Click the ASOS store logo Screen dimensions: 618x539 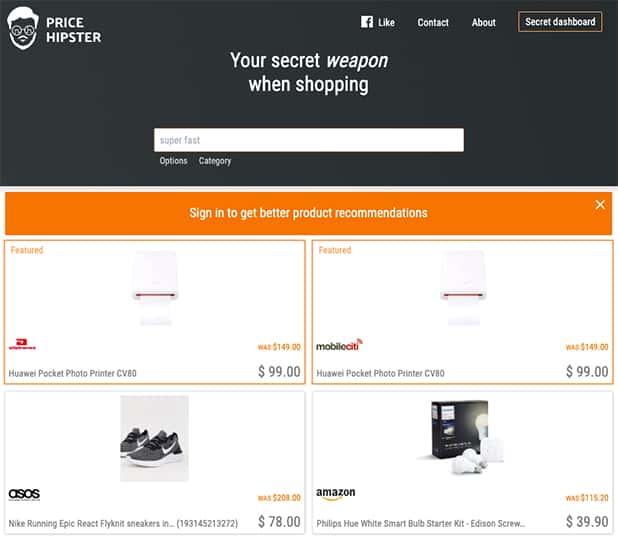[24, 494]
